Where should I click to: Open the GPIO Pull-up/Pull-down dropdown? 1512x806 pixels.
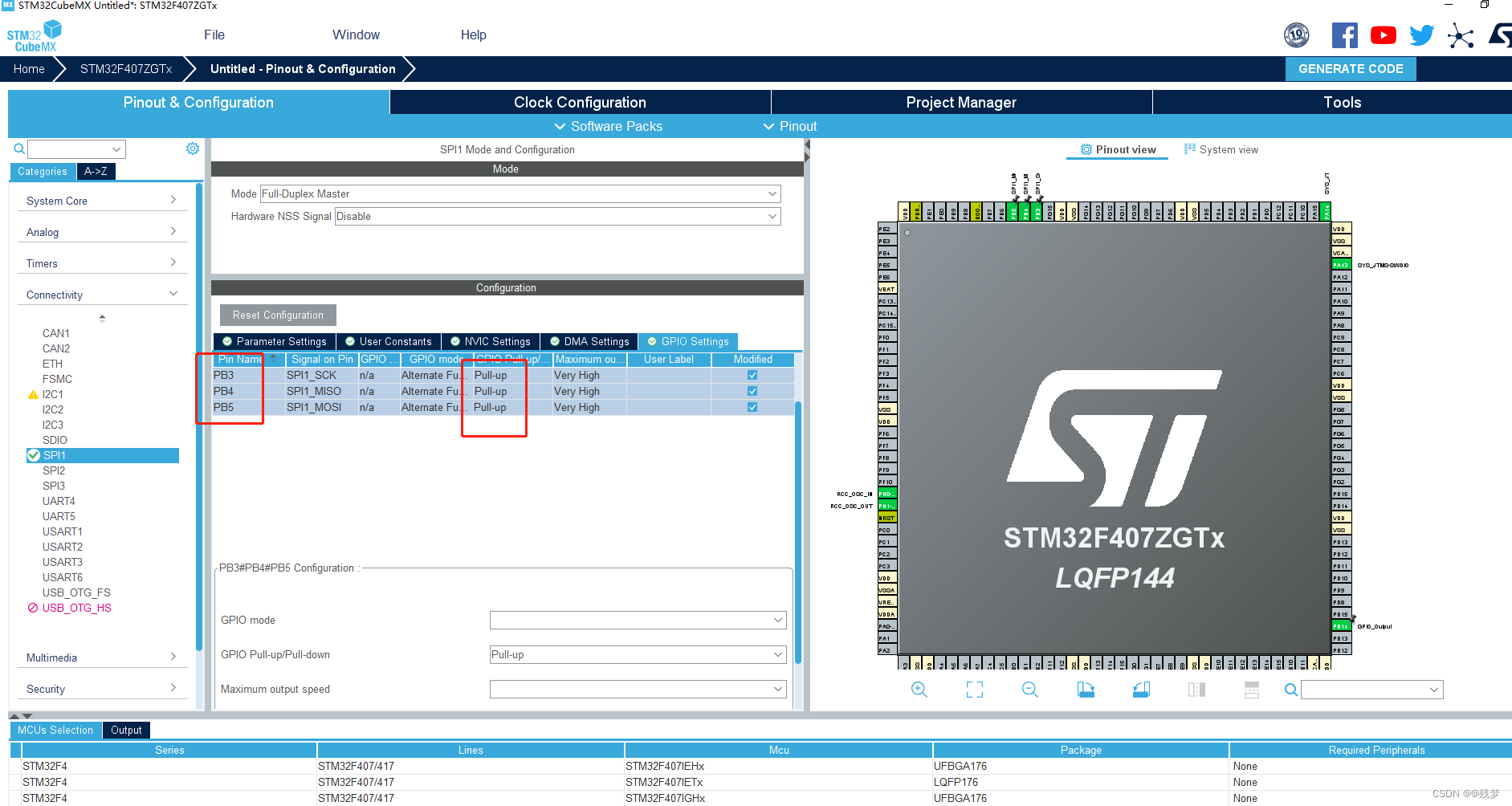(638, 654)
